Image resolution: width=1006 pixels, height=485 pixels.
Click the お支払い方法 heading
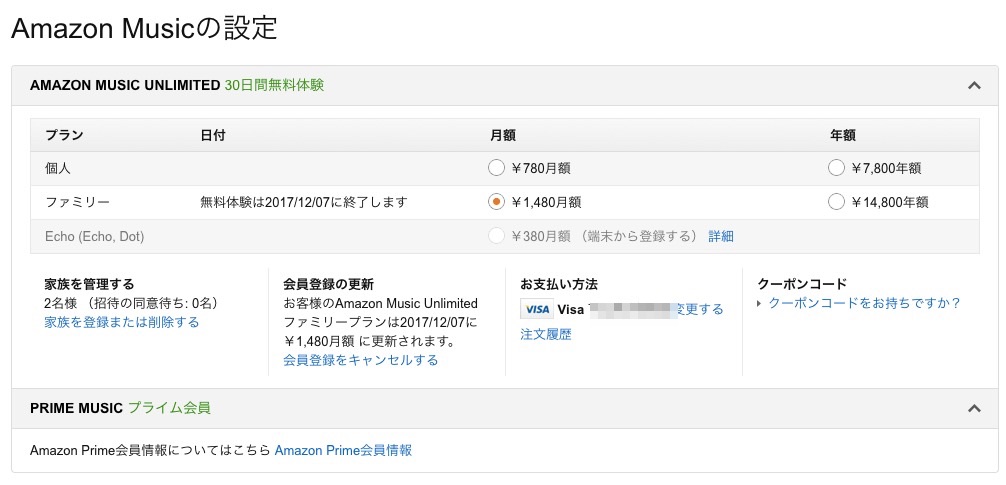[x=559, y=284]
